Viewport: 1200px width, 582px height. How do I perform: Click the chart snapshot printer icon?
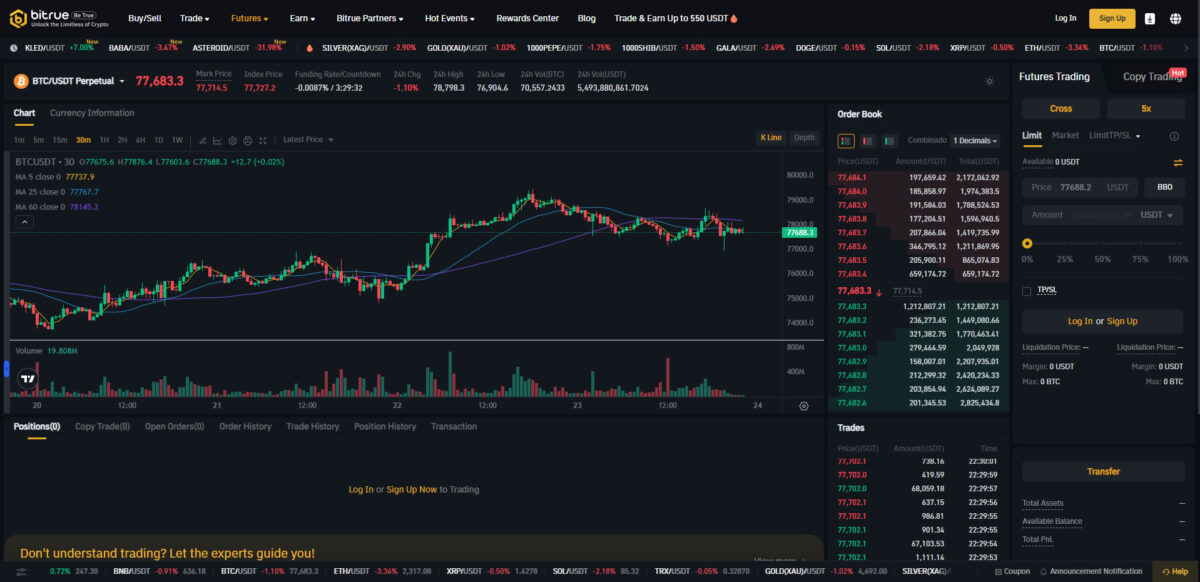[x=247, y=140]
